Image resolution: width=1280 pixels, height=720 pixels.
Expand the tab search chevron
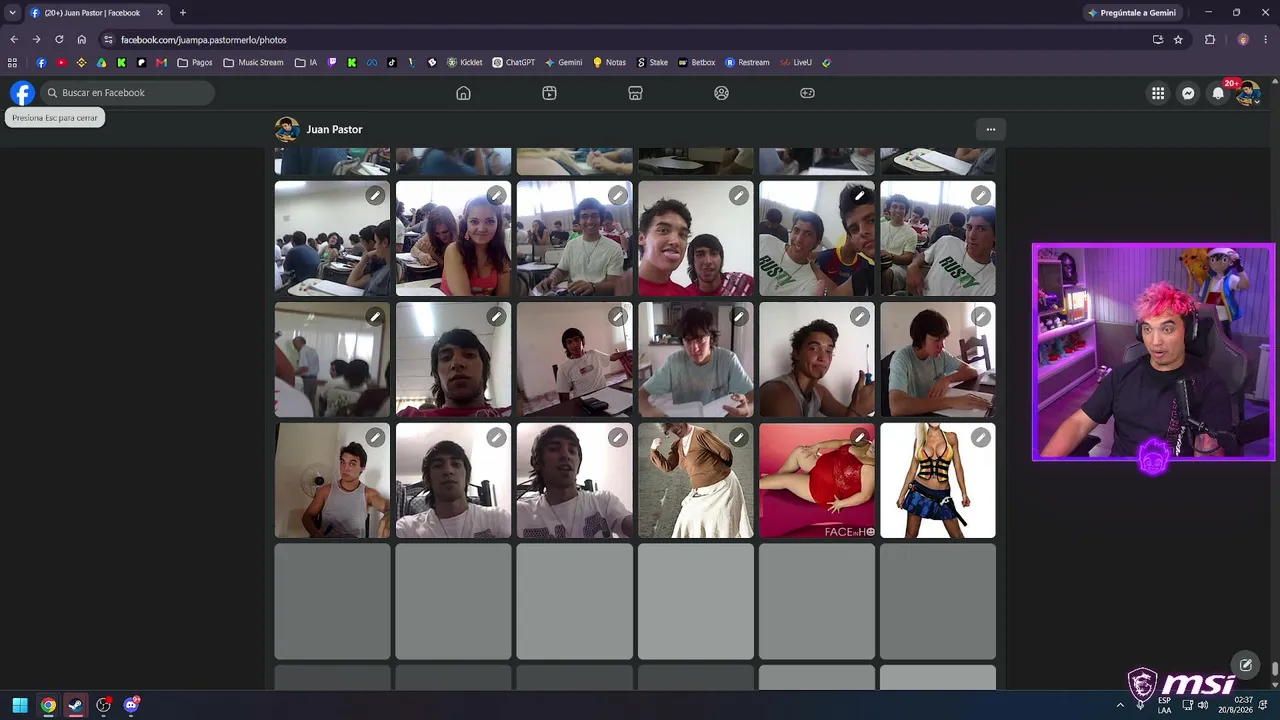[x=12, y=13]
